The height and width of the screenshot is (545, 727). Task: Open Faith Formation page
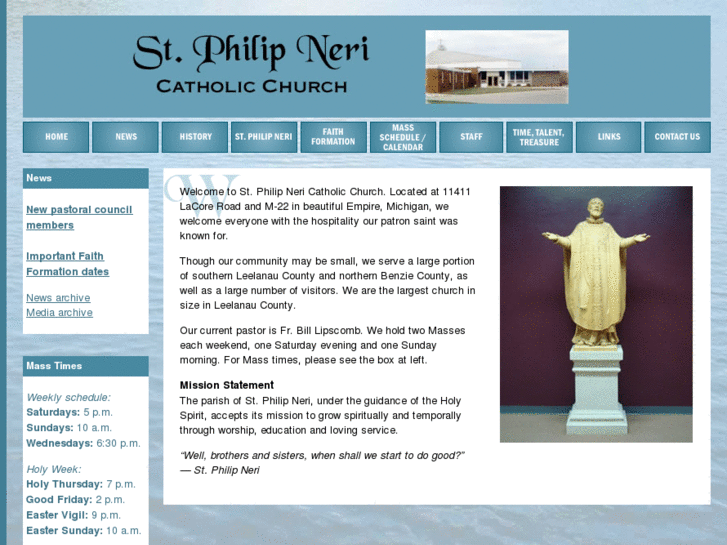pos(333,137)
